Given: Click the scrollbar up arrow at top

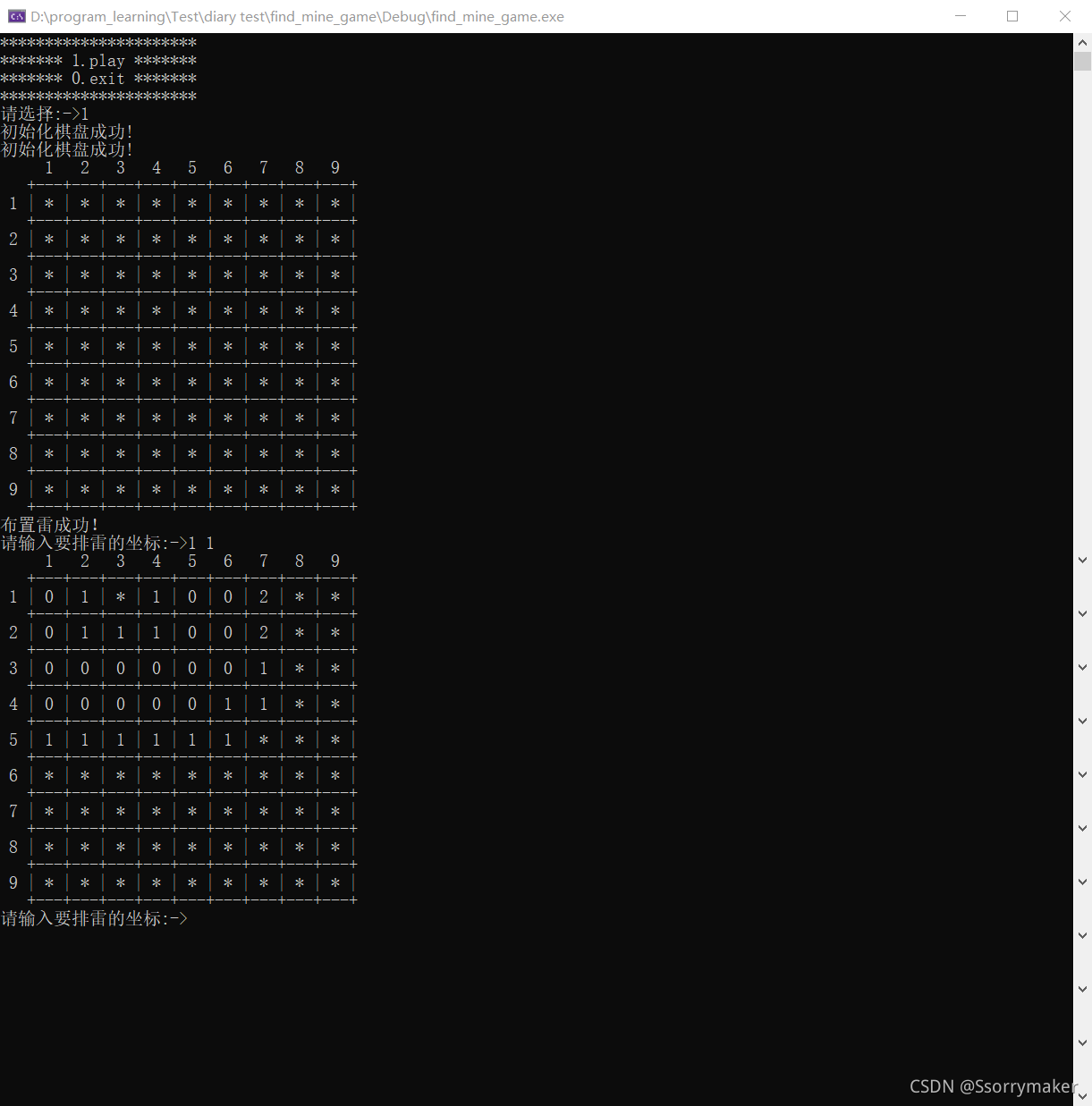Looking at the screenshot, I should (1082, 42).
